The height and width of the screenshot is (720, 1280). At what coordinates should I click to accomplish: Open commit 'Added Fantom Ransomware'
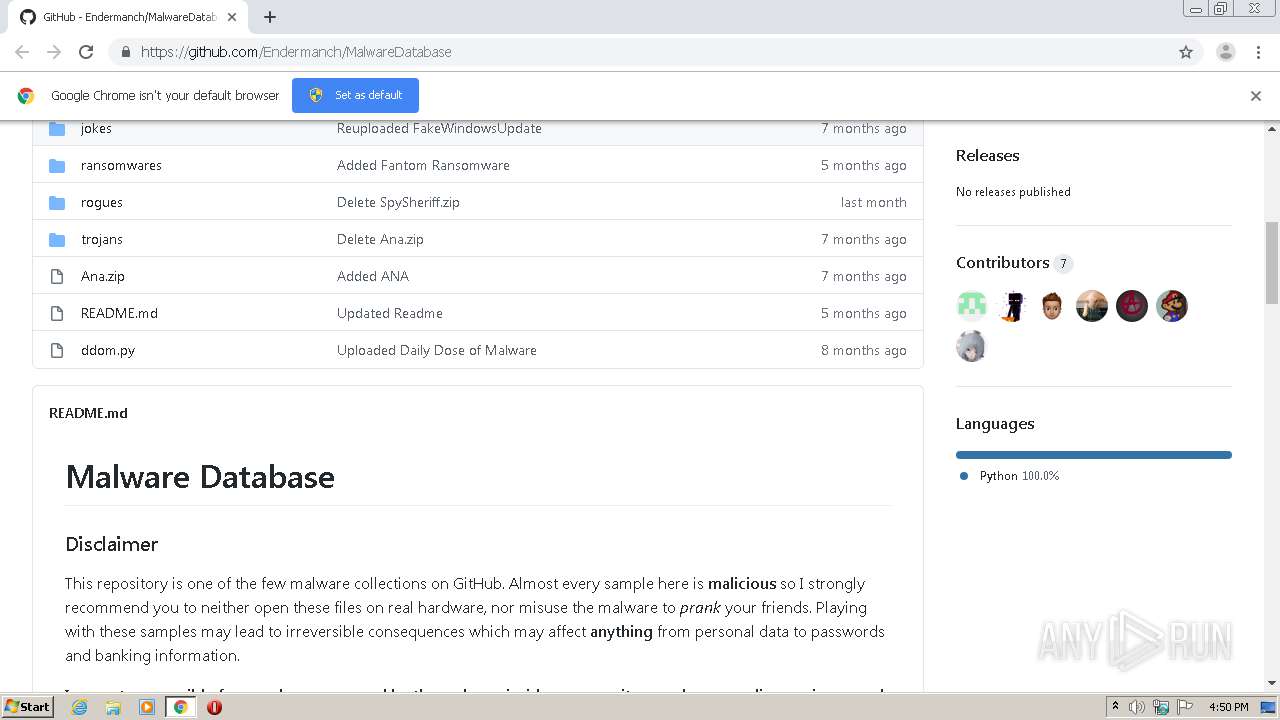pyautogui.click(x=423, y=165)
